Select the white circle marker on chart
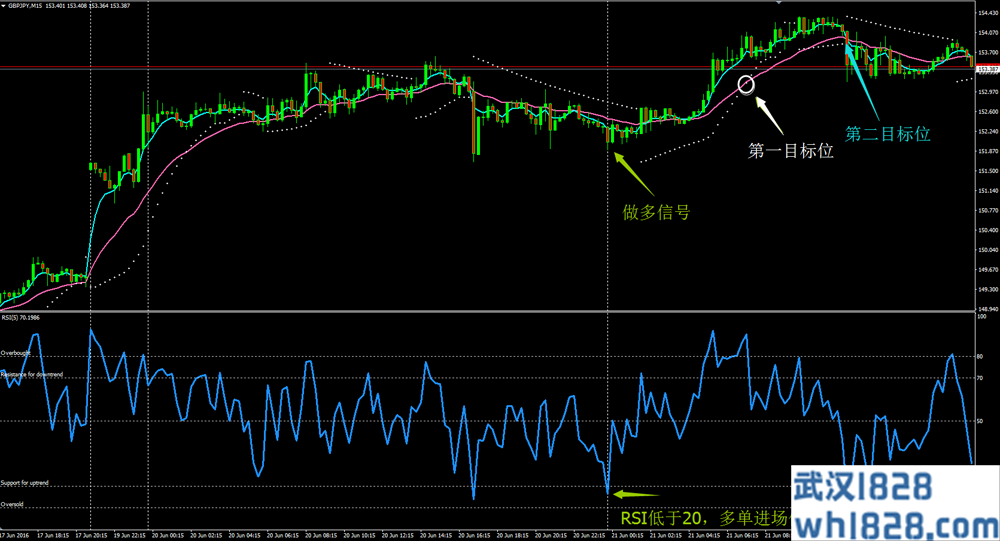This screenshot has width=1000, height=541. [745, 84]
